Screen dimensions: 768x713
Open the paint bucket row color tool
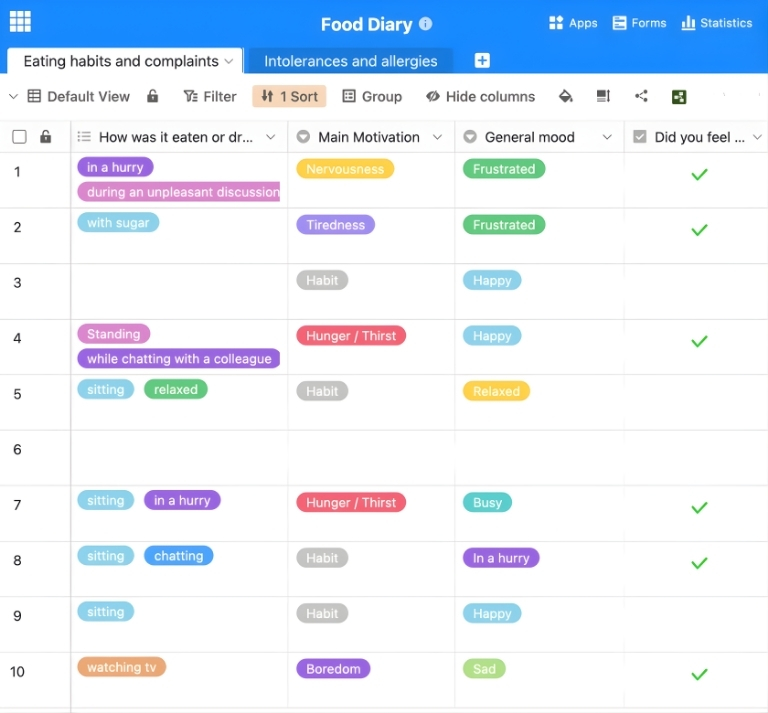[565, 97]
